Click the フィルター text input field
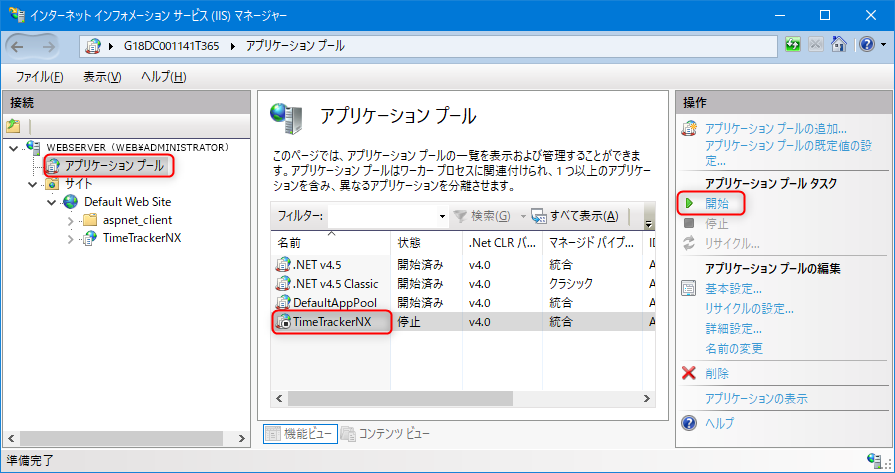 (x=382, y=216)
